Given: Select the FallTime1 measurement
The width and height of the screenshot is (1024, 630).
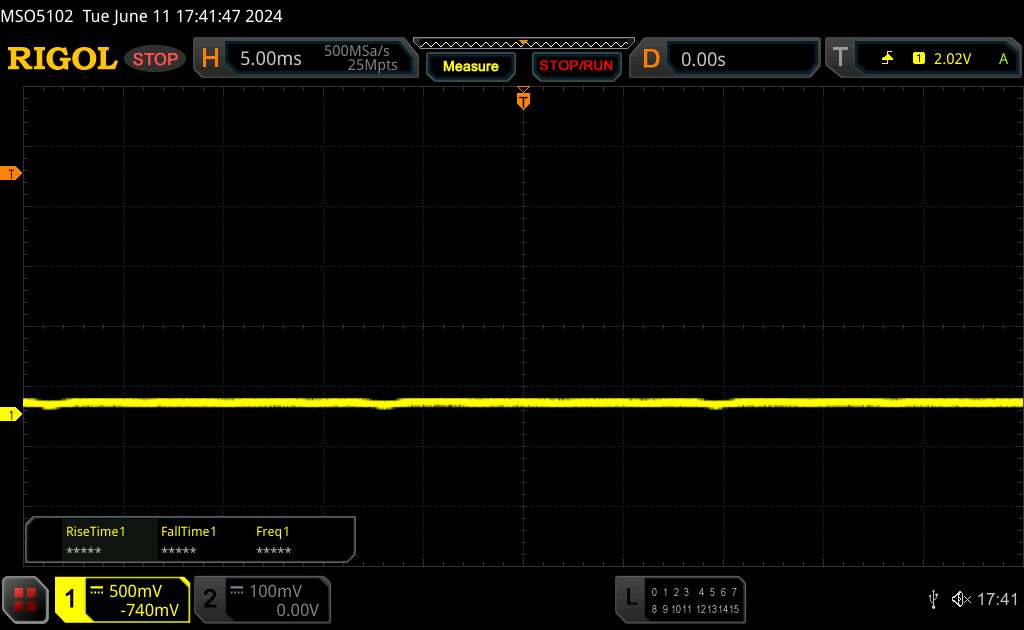Looking at the screenshot, I should tap(188, 540).
